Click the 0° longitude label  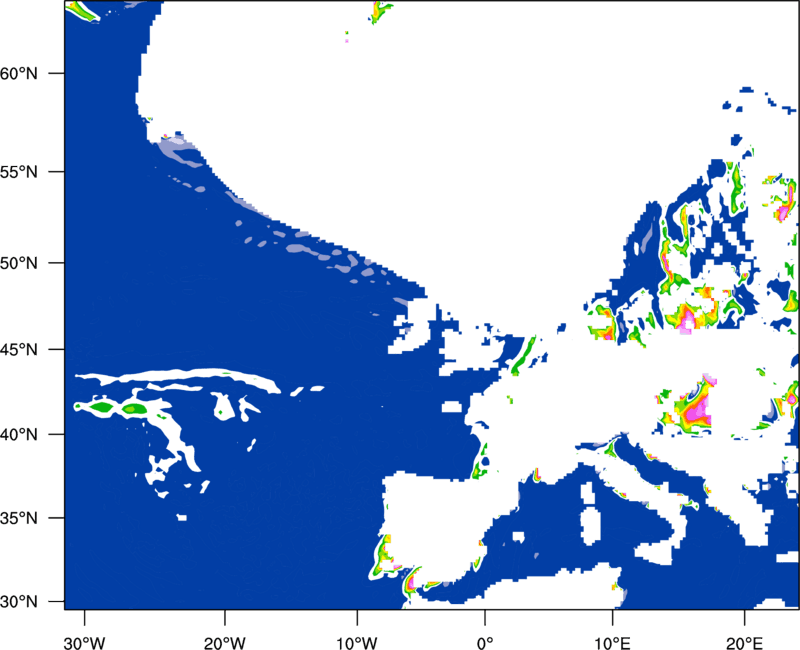coord(485,643)
